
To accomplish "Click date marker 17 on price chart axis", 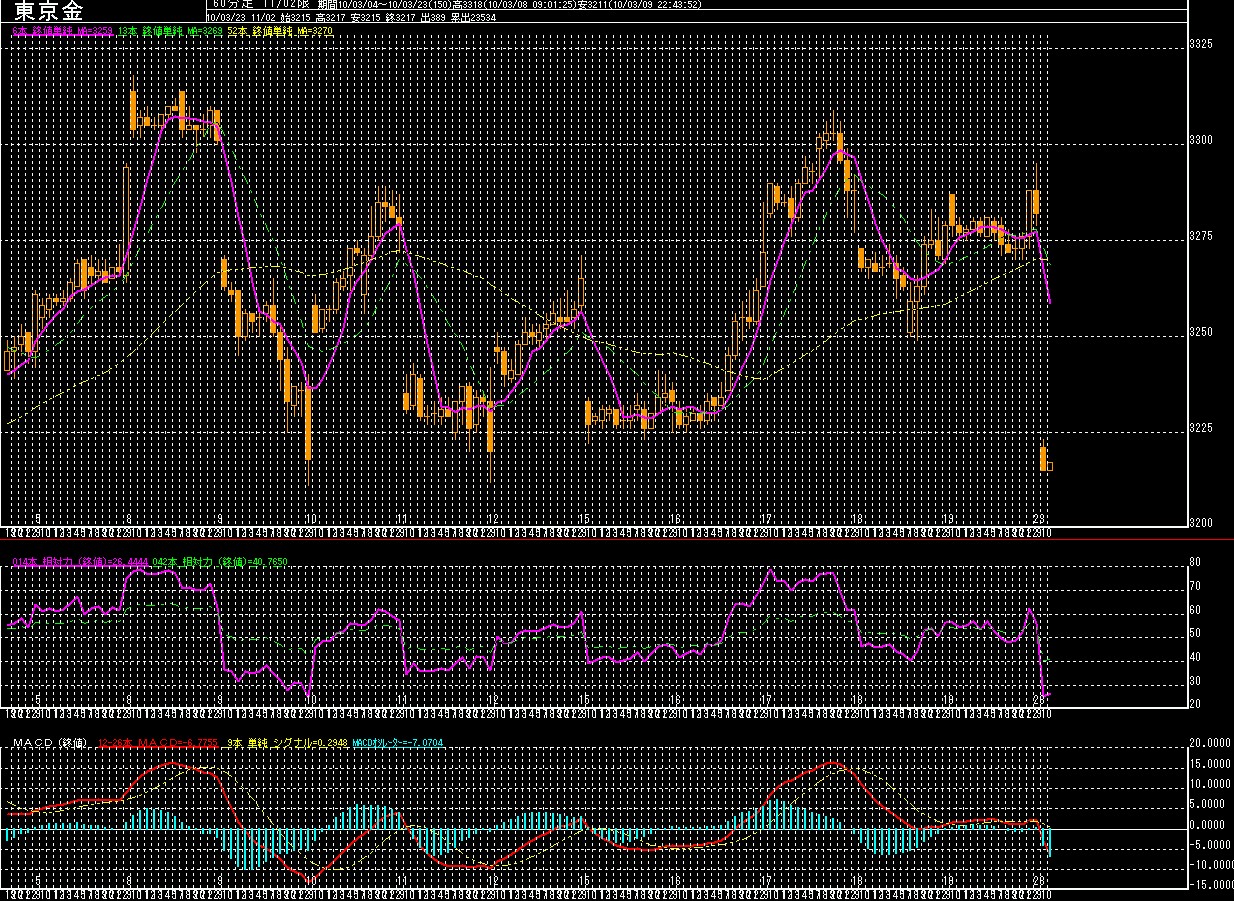I will (766, 519).
